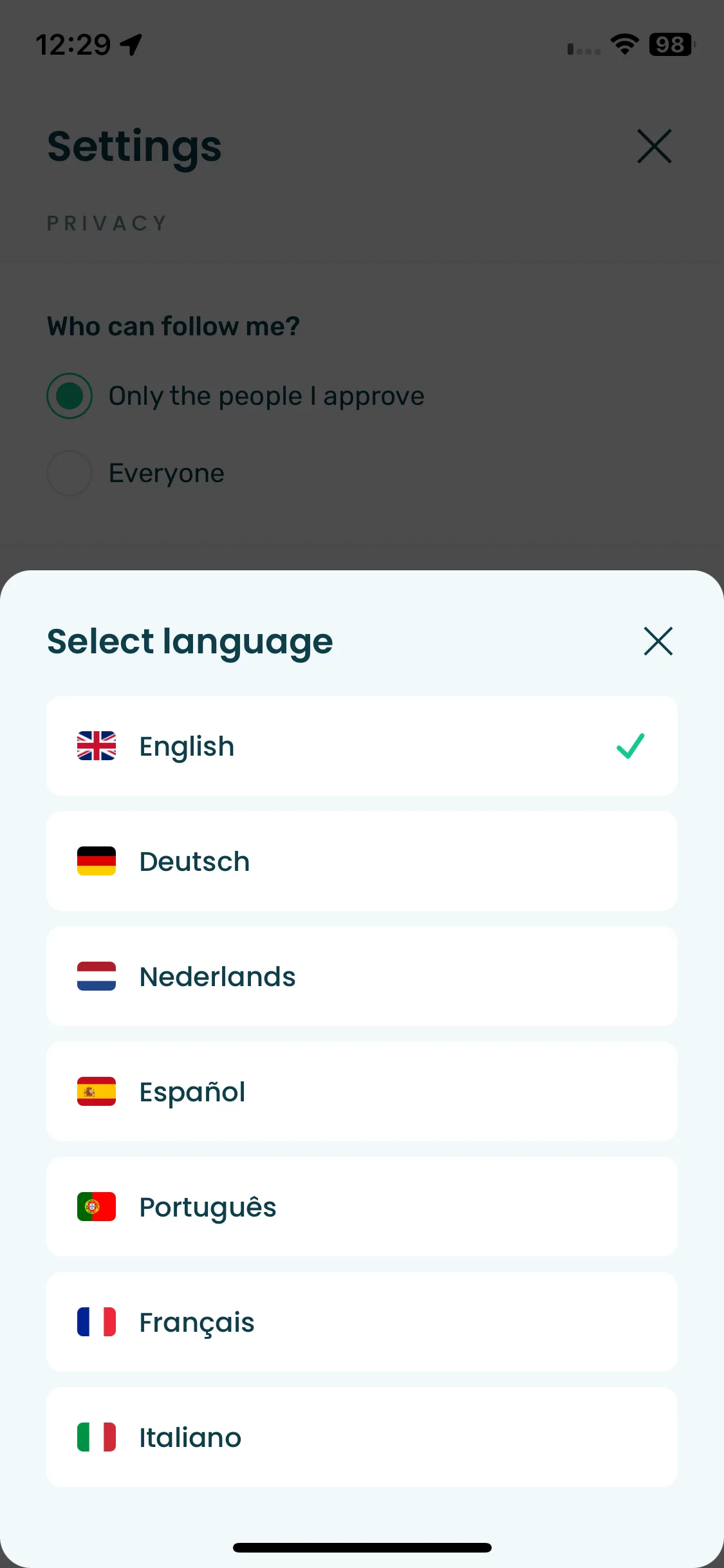
Task: Tap the French flag icon
Action: [97, 1322]
